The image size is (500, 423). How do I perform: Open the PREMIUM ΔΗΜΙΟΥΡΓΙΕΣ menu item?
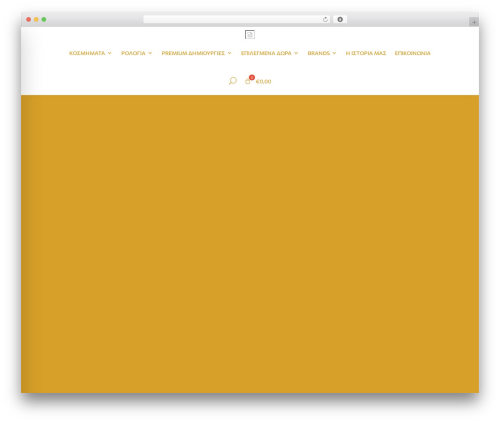(x=193, y=53)
